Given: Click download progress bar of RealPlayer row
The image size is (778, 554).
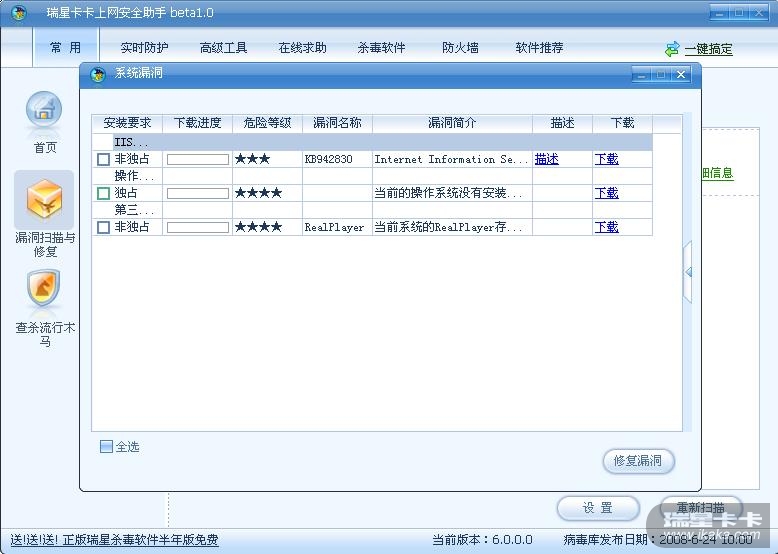Looking at the screenshot, I should 197,227.
